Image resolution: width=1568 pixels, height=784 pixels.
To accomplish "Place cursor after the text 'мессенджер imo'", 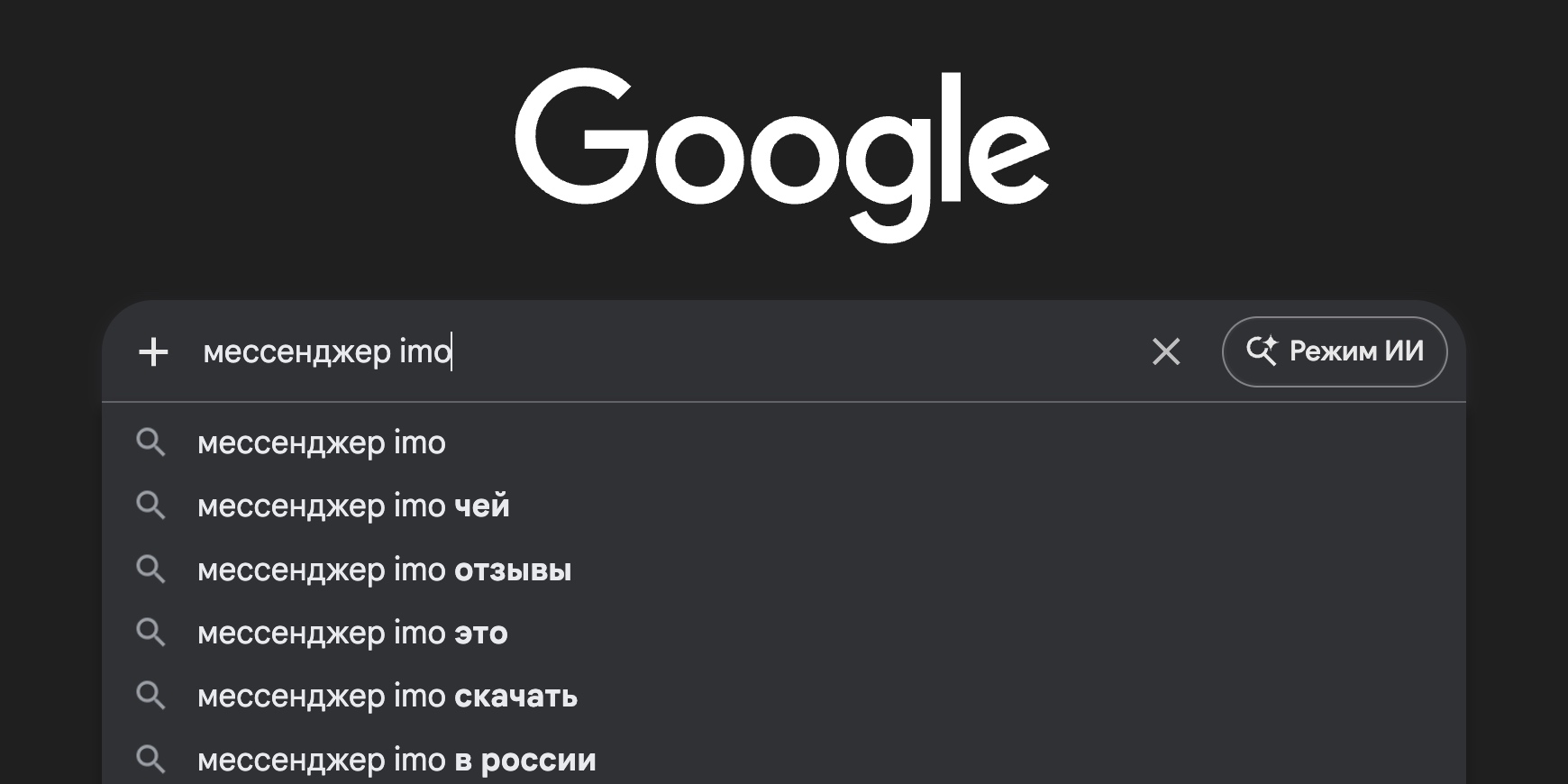I will (x=451, y=352).
